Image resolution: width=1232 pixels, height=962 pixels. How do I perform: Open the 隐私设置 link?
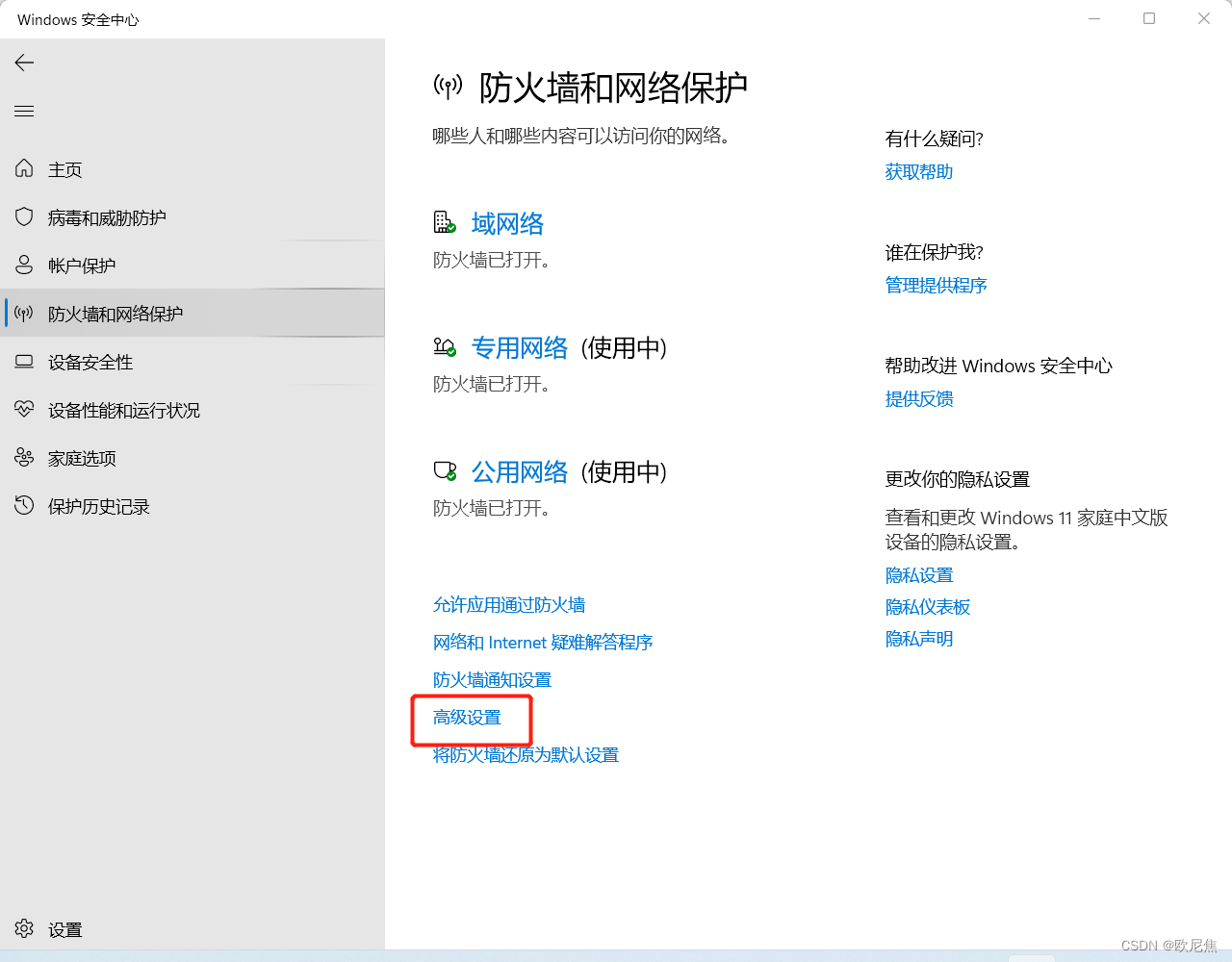[919, 575]
